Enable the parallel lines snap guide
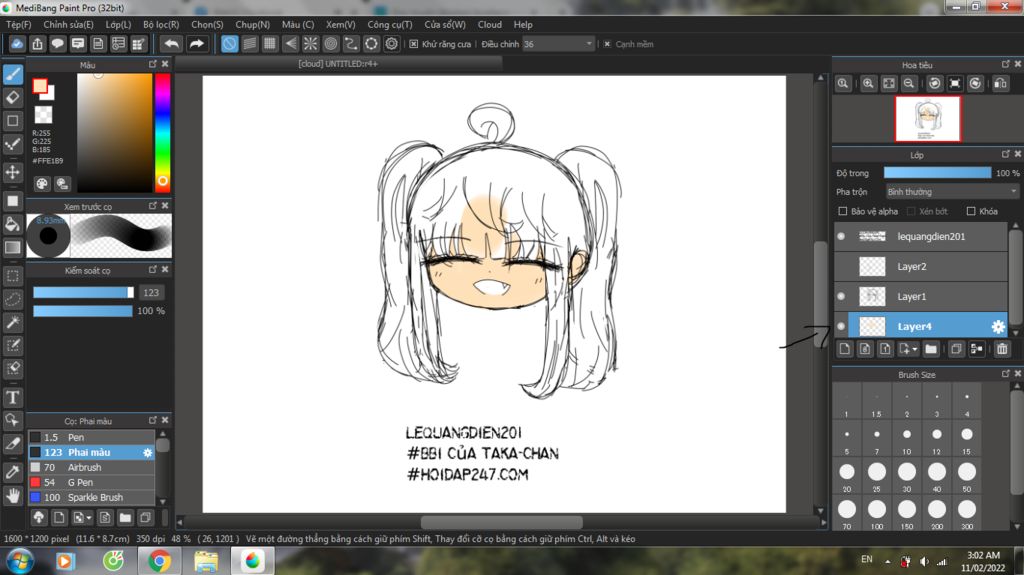 coord(249,44)
